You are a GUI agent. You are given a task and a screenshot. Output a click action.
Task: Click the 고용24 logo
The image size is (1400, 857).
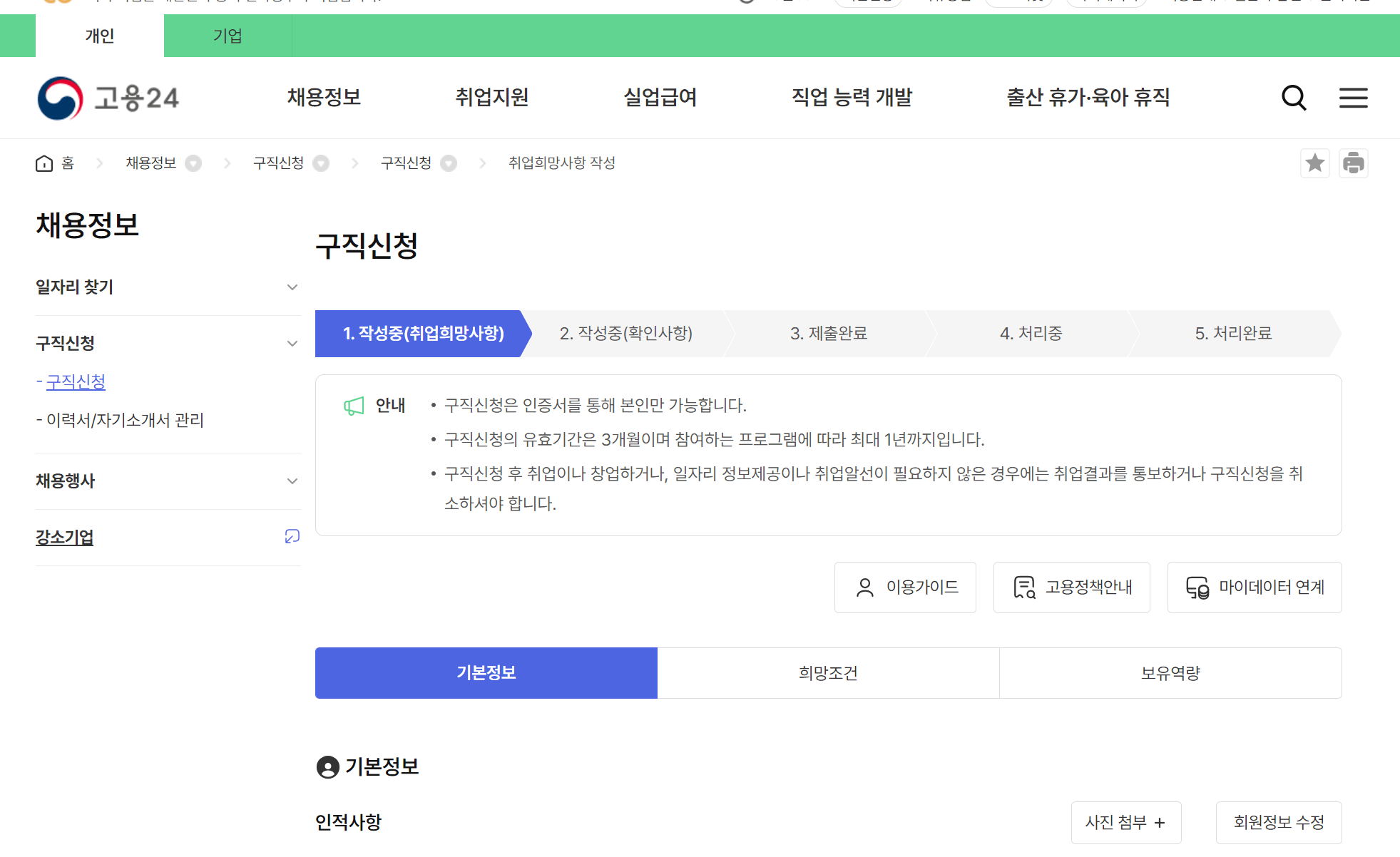pyautogui.click(x=107, y=98)
